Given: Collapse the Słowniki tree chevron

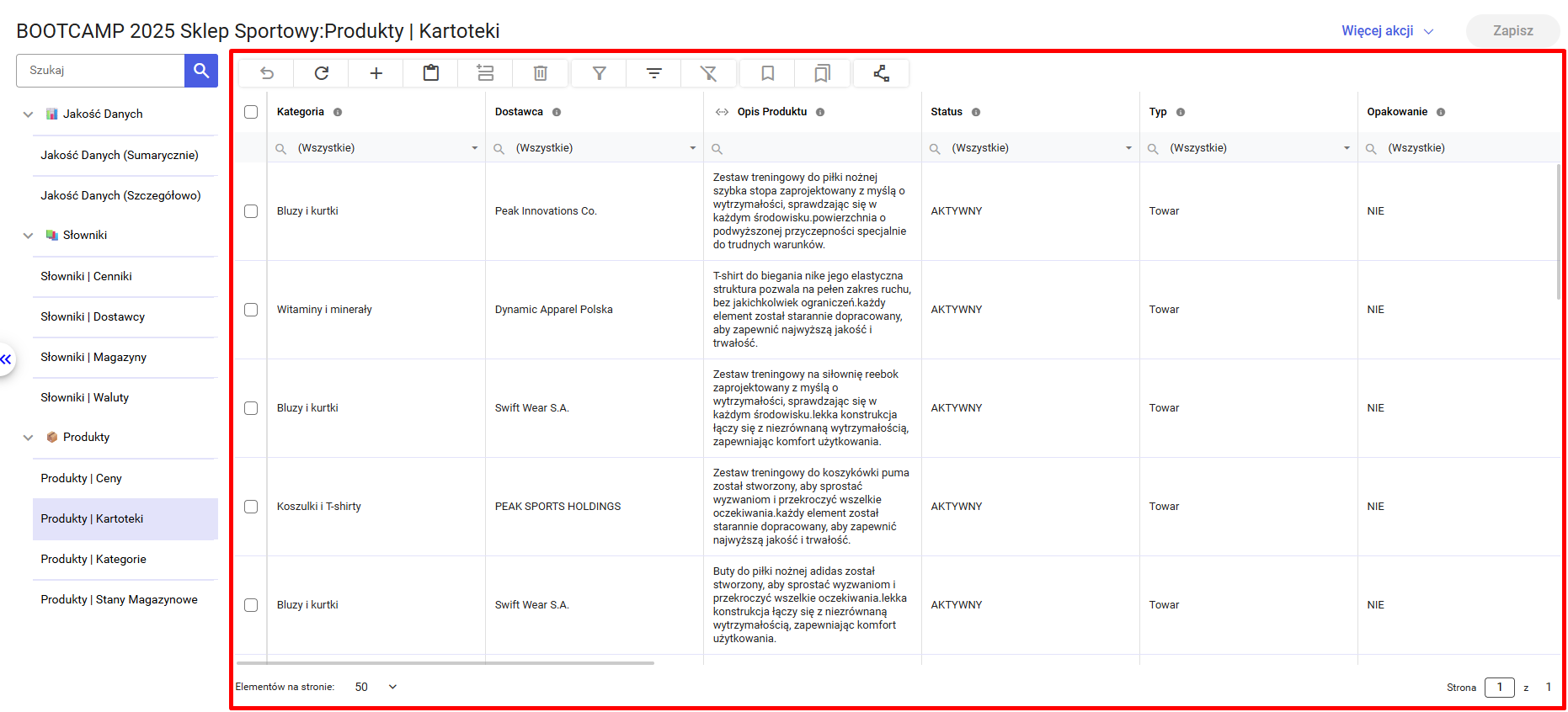Looking at the screenshot, I should [28, 236].
